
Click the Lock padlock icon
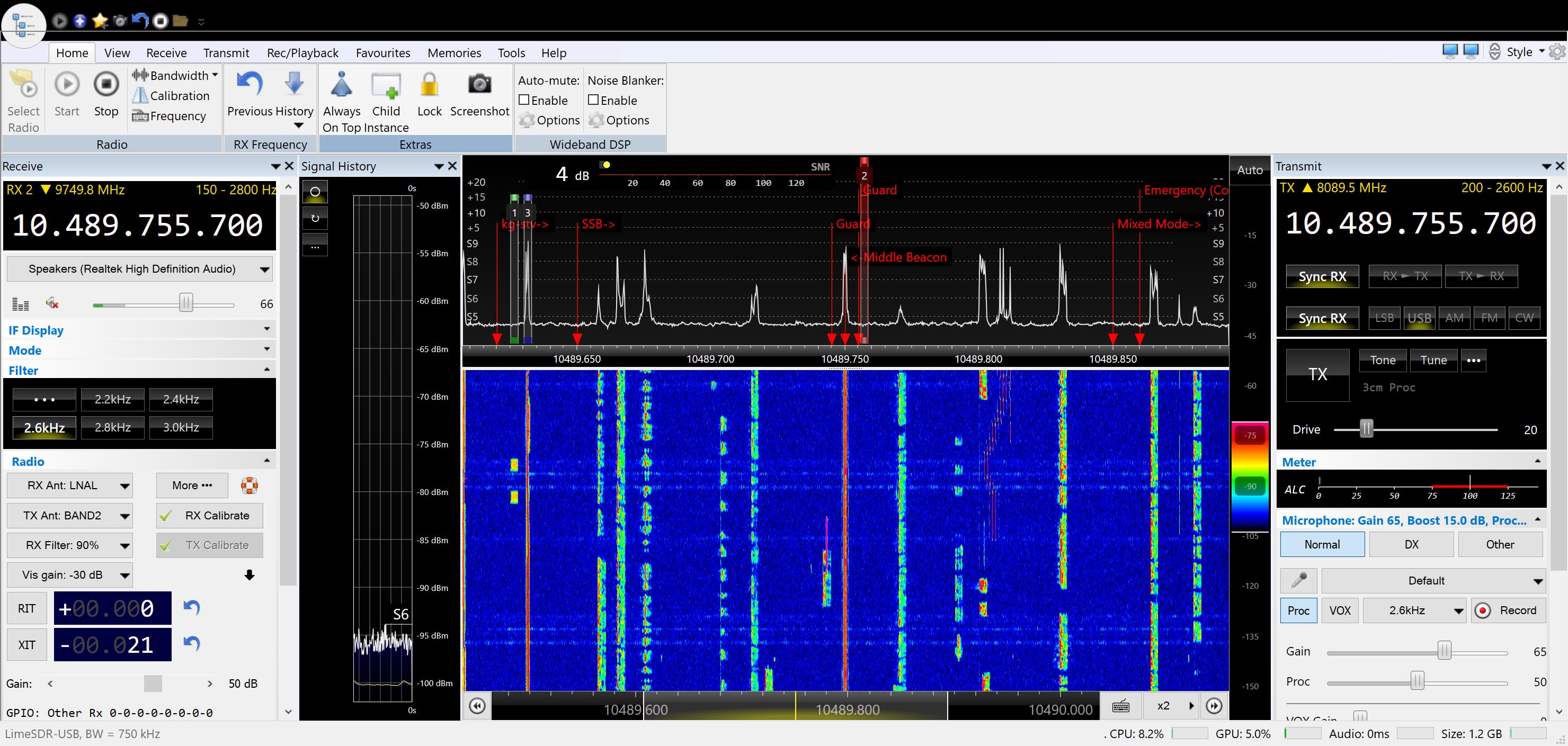[x=429, y=85]
